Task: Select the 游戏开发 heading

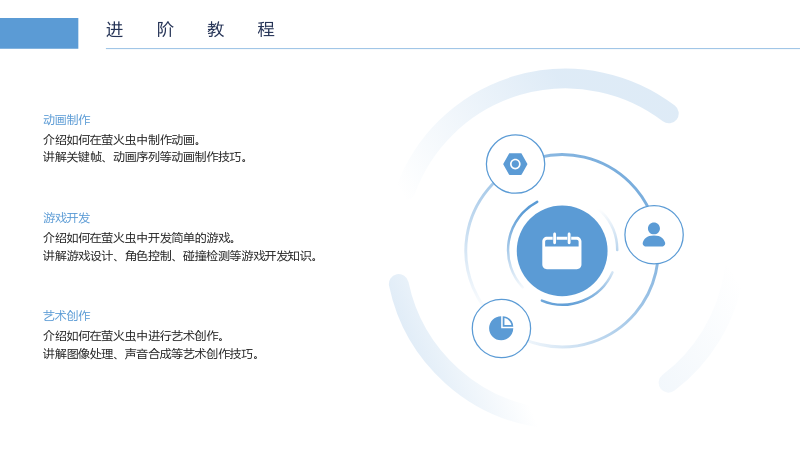Action: click(67, 218)
